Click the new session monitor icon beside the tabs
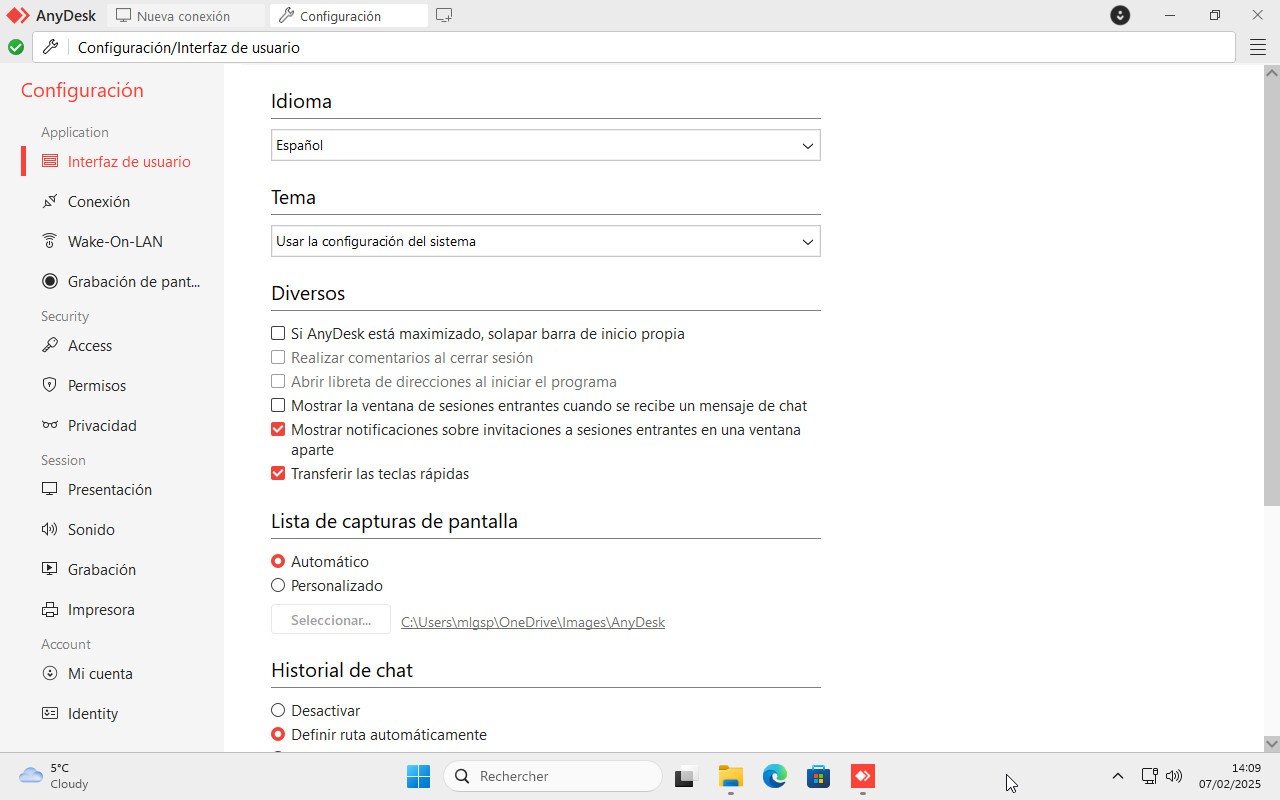The width and height of the screenshot is (1280, 800). click(x=444, y=16)
